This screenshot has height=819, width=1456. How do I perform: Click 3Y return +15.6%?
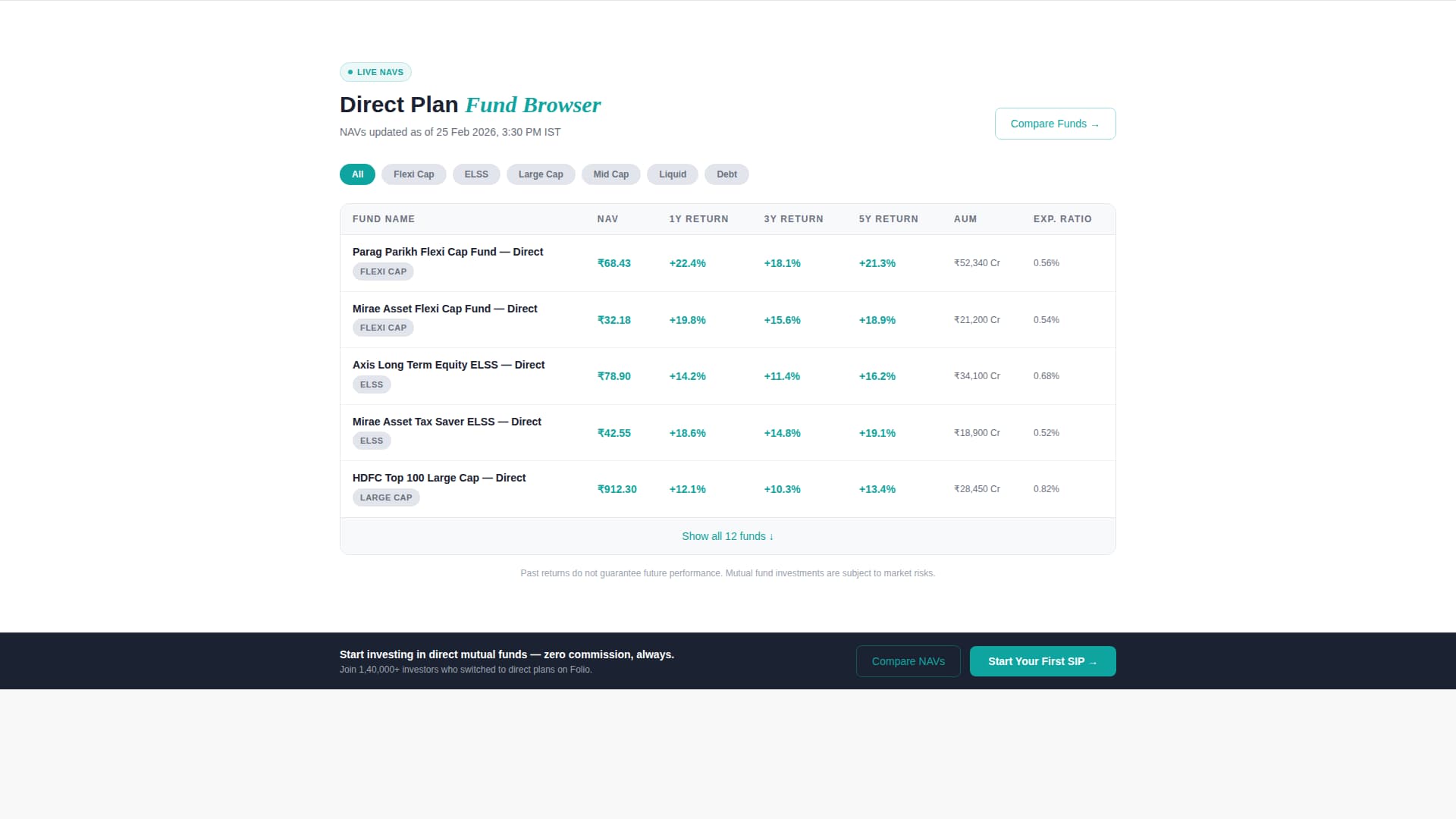[782, 320]
